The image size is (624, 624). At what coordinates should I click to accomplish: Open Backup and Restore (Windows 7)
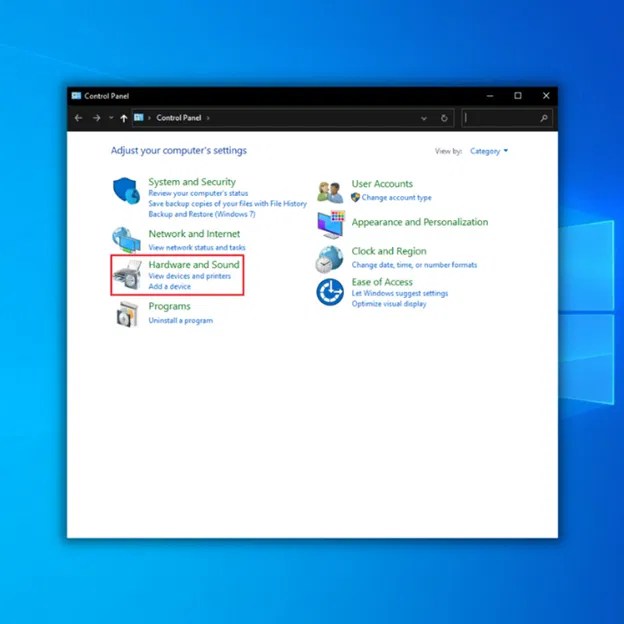(x=202, y=214)
